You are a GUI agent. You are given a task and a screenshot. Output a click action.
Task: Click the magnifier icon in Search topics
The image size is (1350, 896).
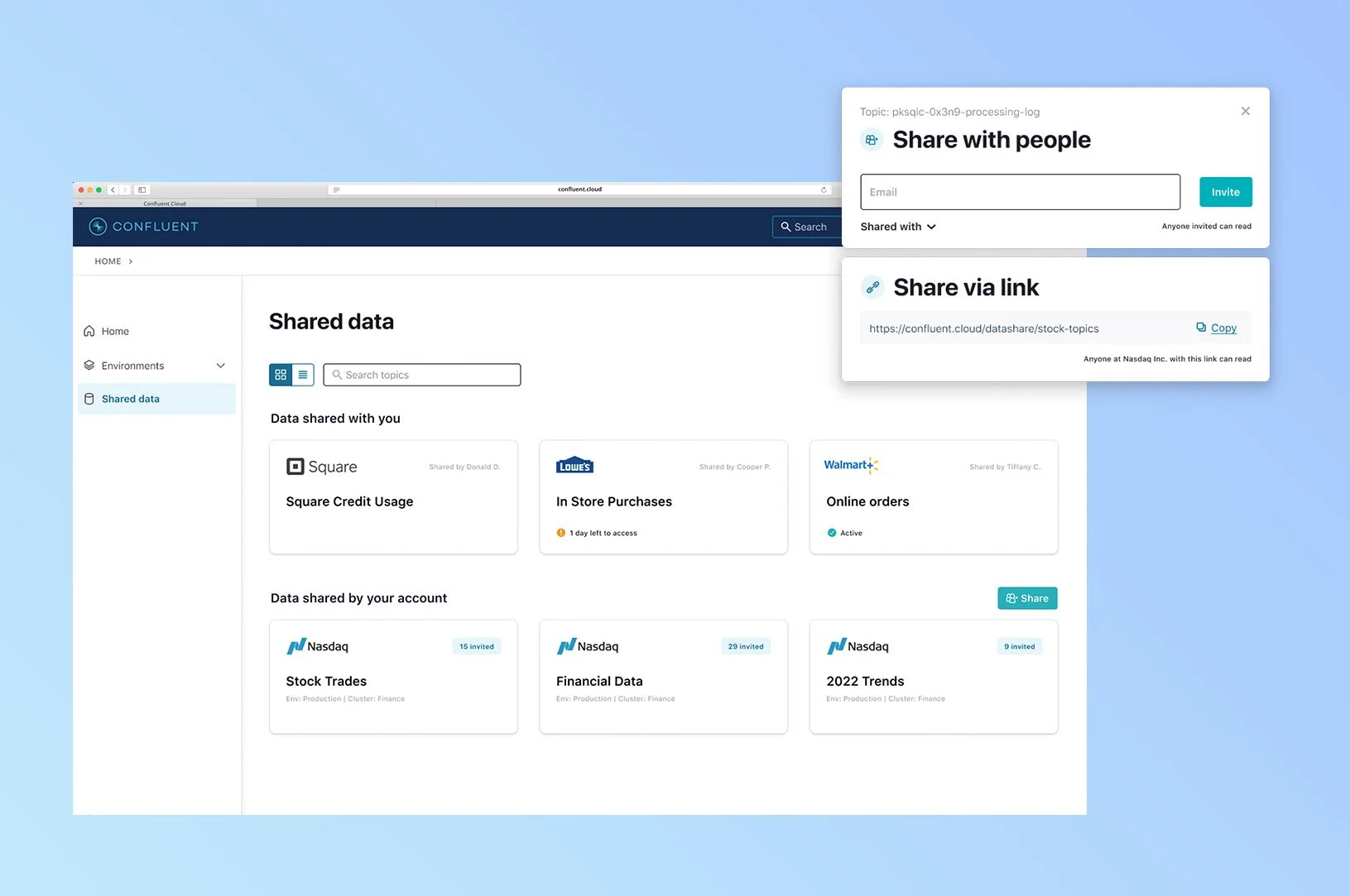pyautogui.click(x=337, y=375)
